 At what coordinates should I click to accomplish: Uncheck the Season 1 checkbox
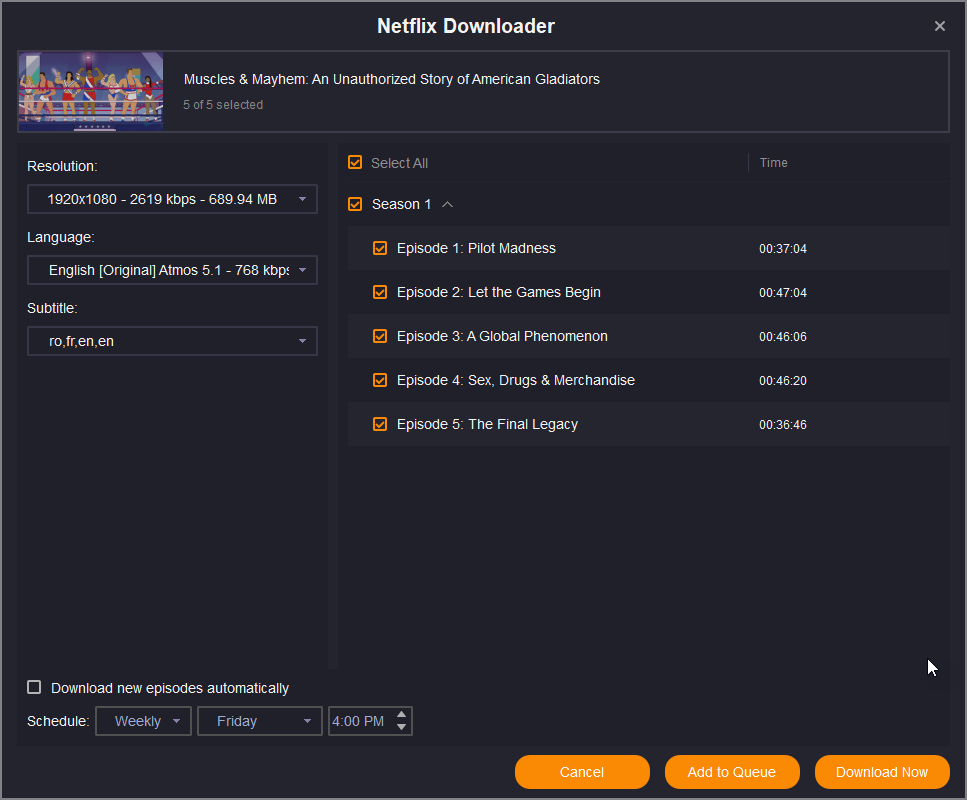355,204
